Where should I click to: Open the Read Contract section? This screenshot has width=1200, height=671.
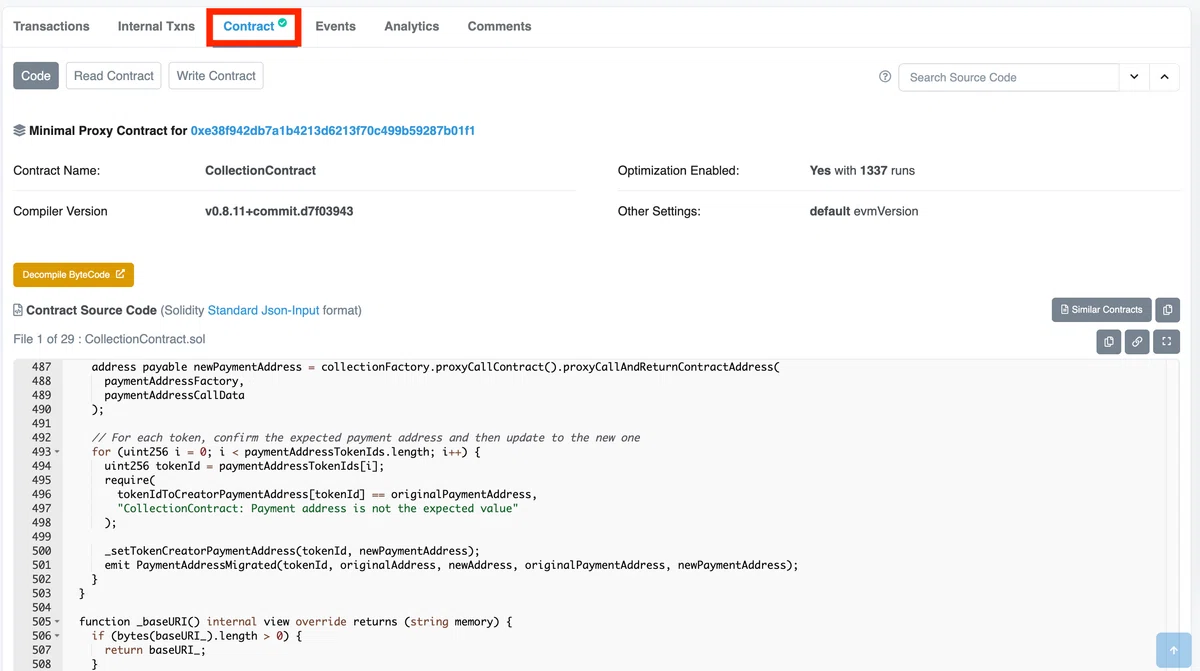click(x=114, y=76)
